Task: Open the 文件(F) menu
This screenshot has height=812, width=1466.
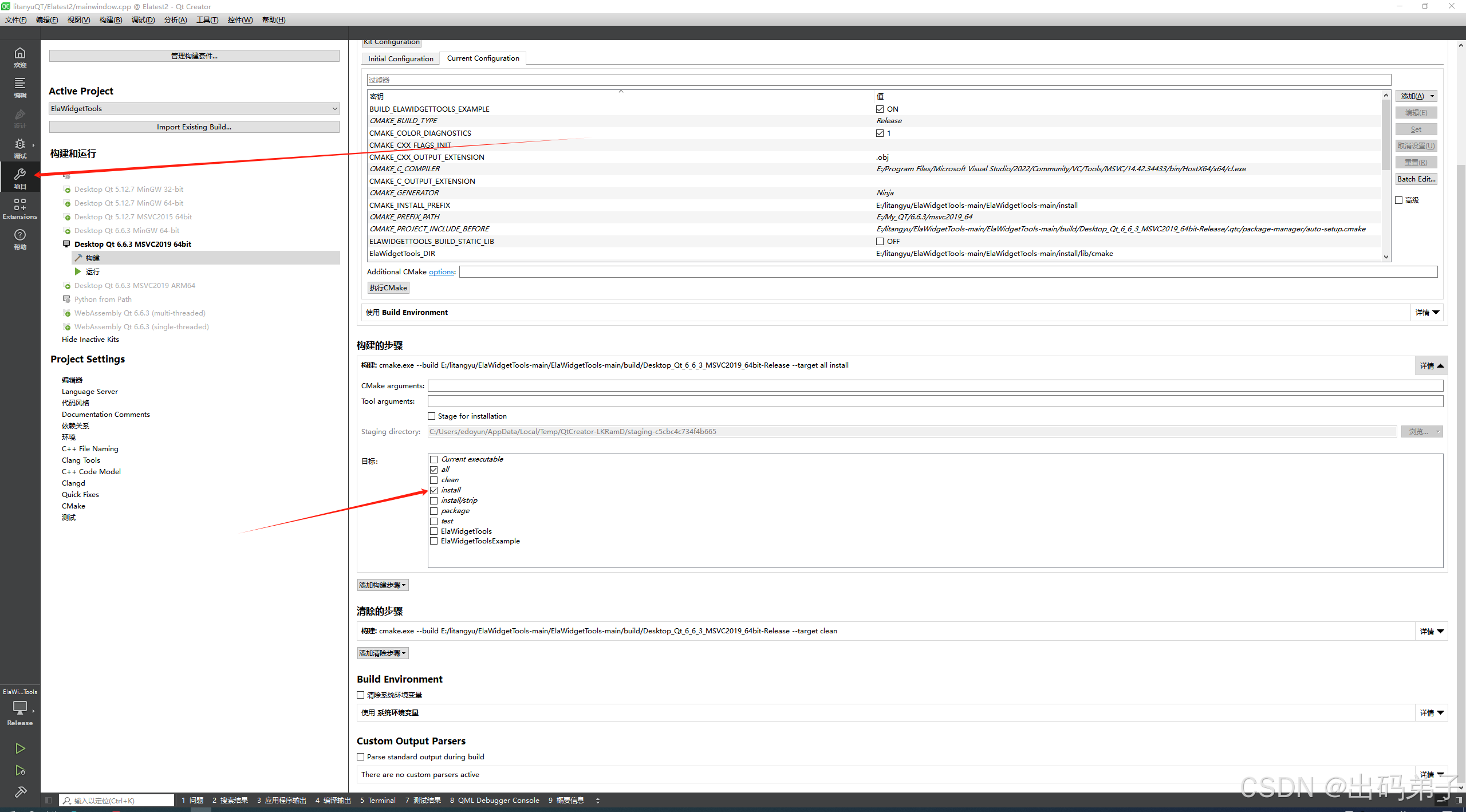Action: (16, 20)
